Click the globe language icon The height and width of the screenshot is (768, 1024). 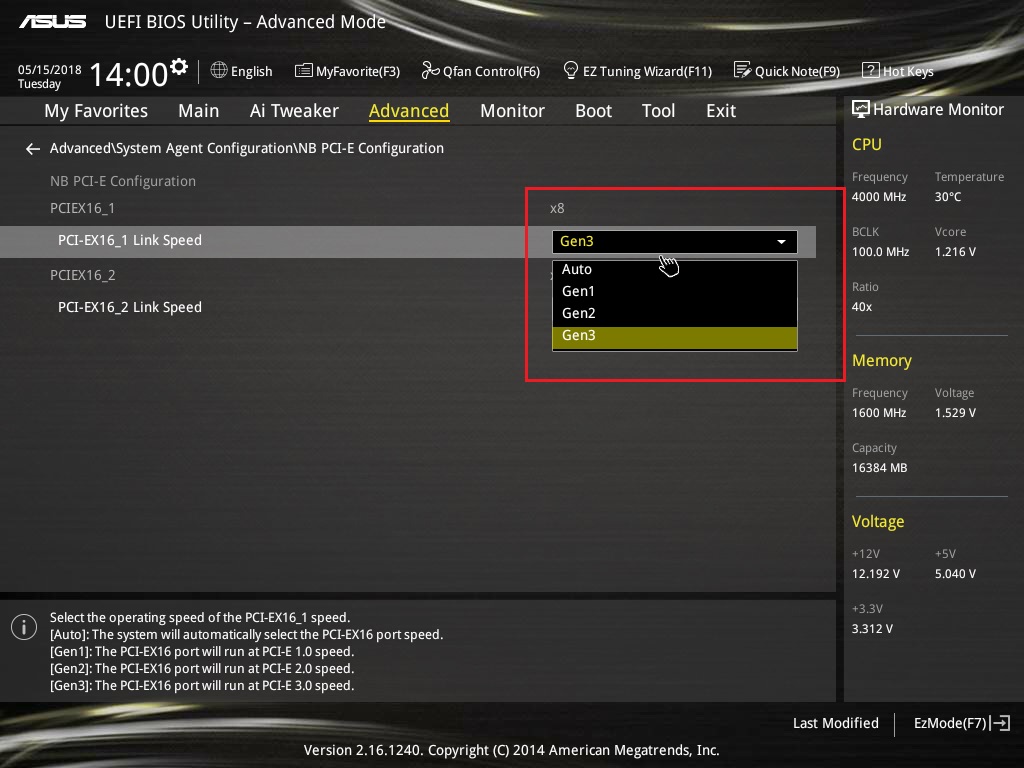pyautogui.click(x=219, y=70)
